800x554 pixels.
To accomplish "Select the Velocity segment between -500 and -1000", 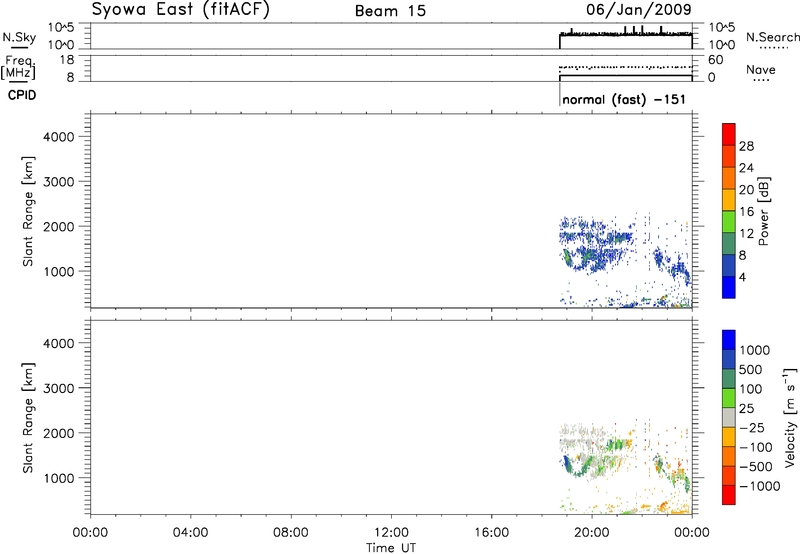I will [729, 475].
